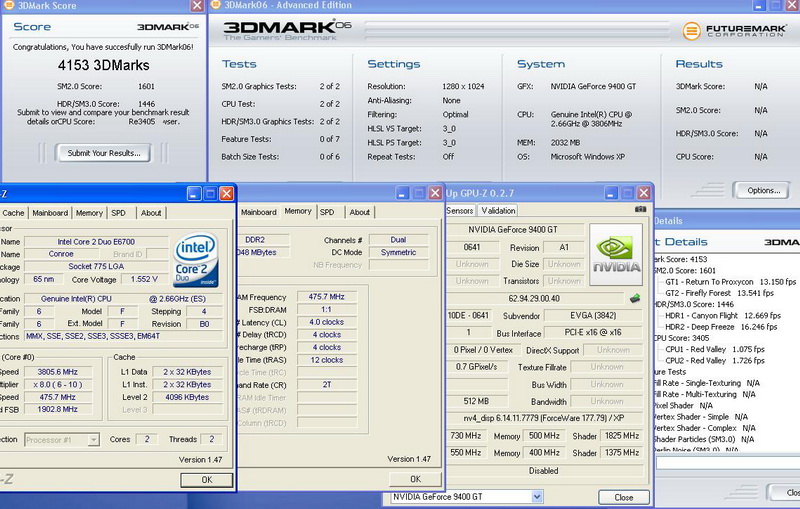
Task: Click the EVGA (3842) subvendor field
Action: [593, 316]
